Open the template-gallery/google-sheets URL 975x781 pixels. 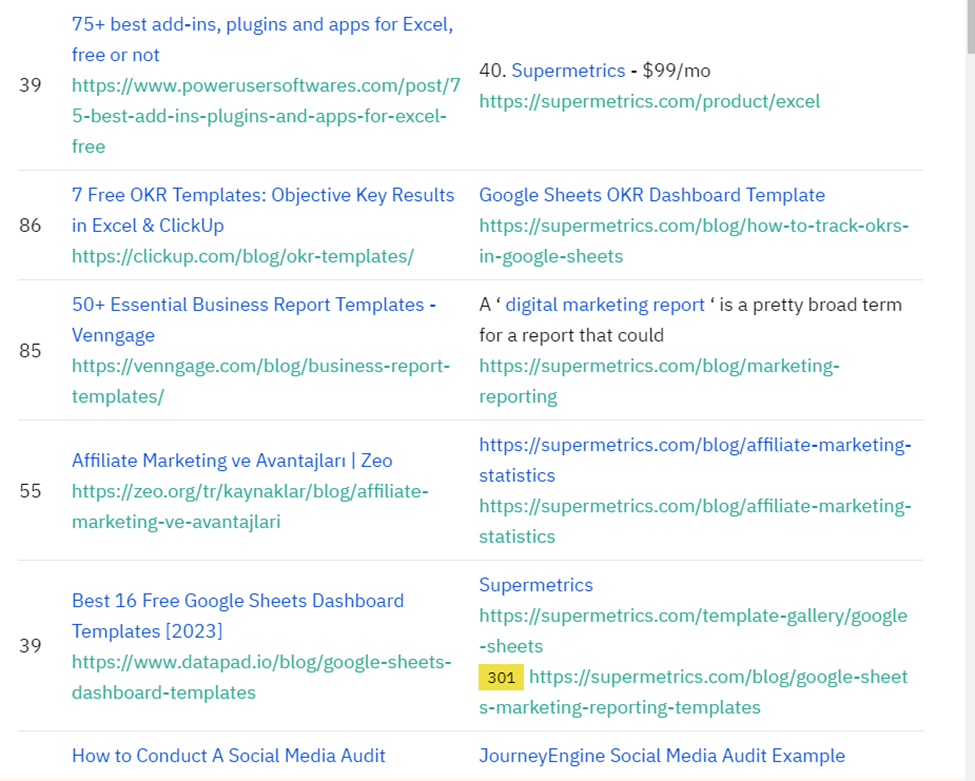693,631
